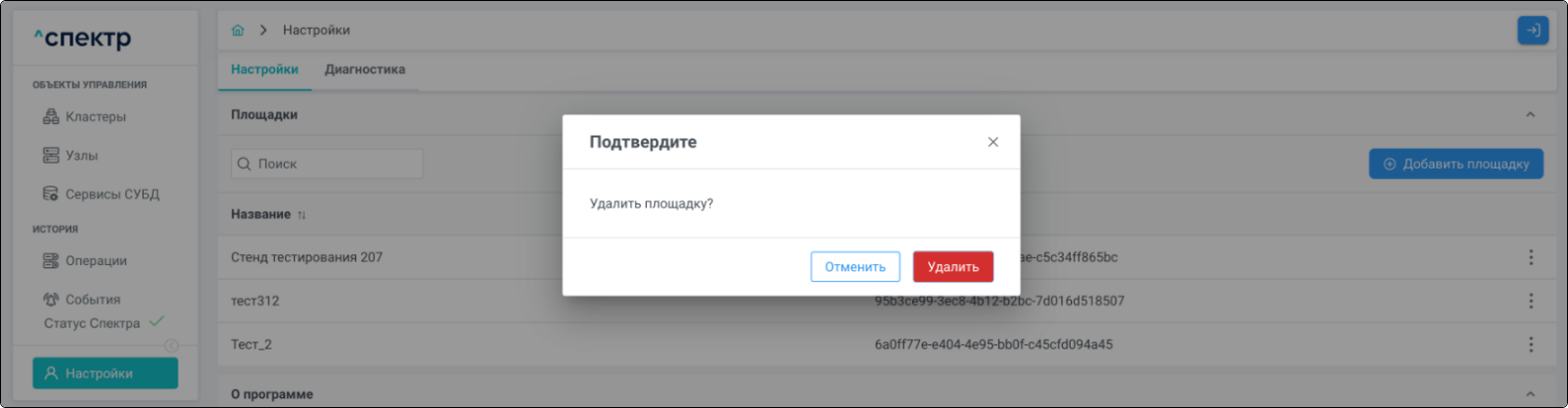This screenshot has height=408, width=1568.
Task: Sort by the Название column arrows
Action: 302,214
